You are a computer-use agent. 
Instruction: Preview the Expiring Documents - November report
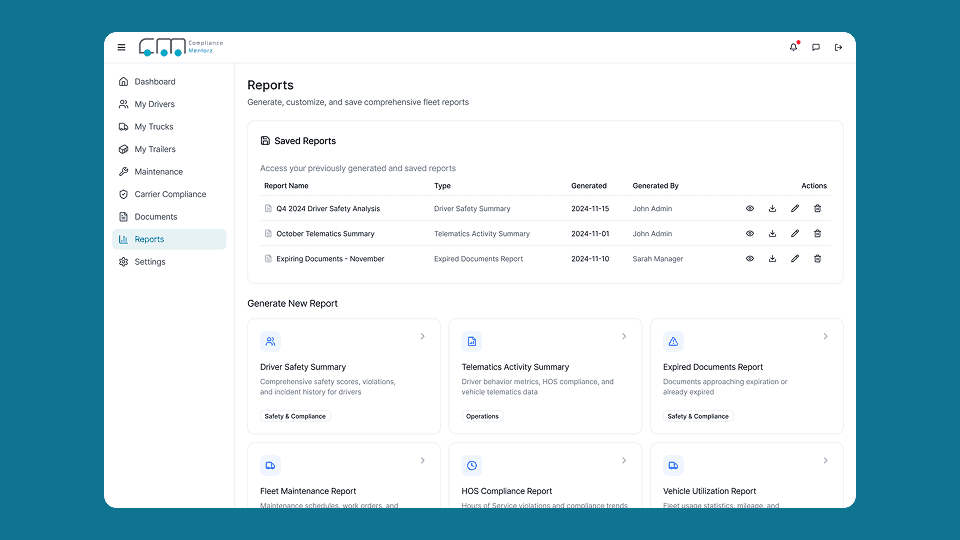point(750,259)
